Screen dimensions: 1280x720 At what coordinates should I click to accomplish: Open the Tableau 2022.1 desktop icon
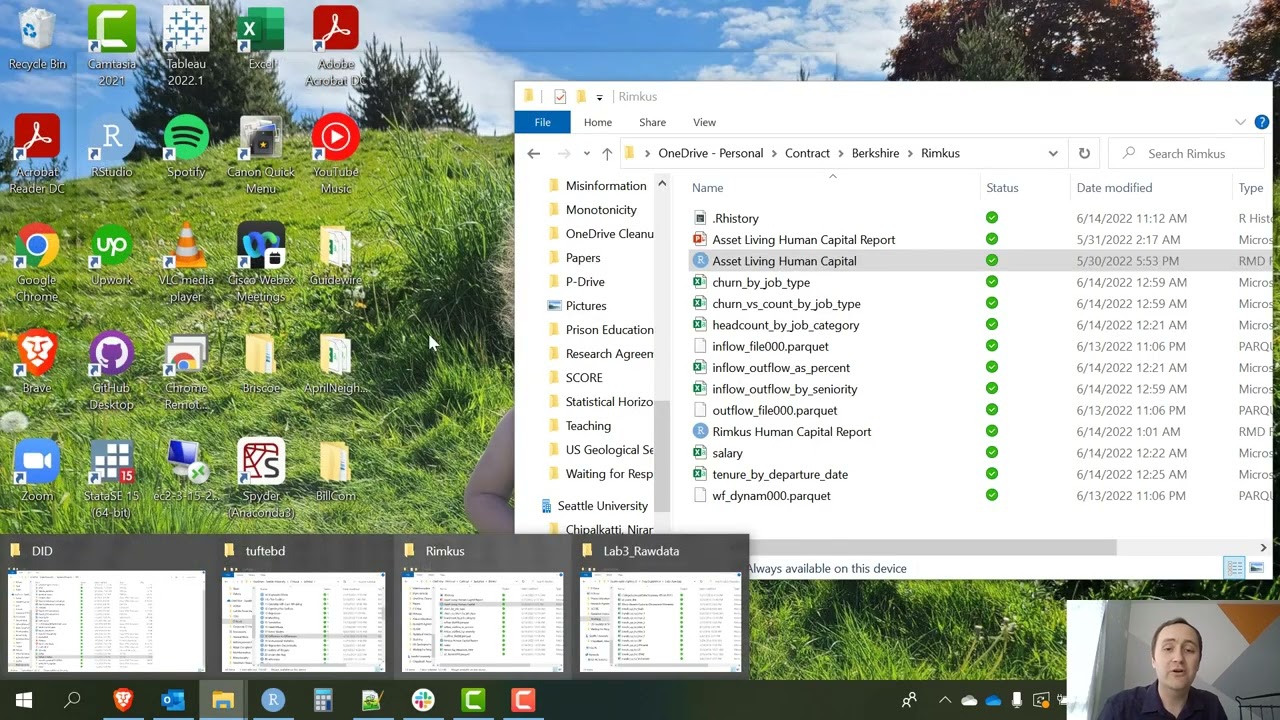pos(186,46)
